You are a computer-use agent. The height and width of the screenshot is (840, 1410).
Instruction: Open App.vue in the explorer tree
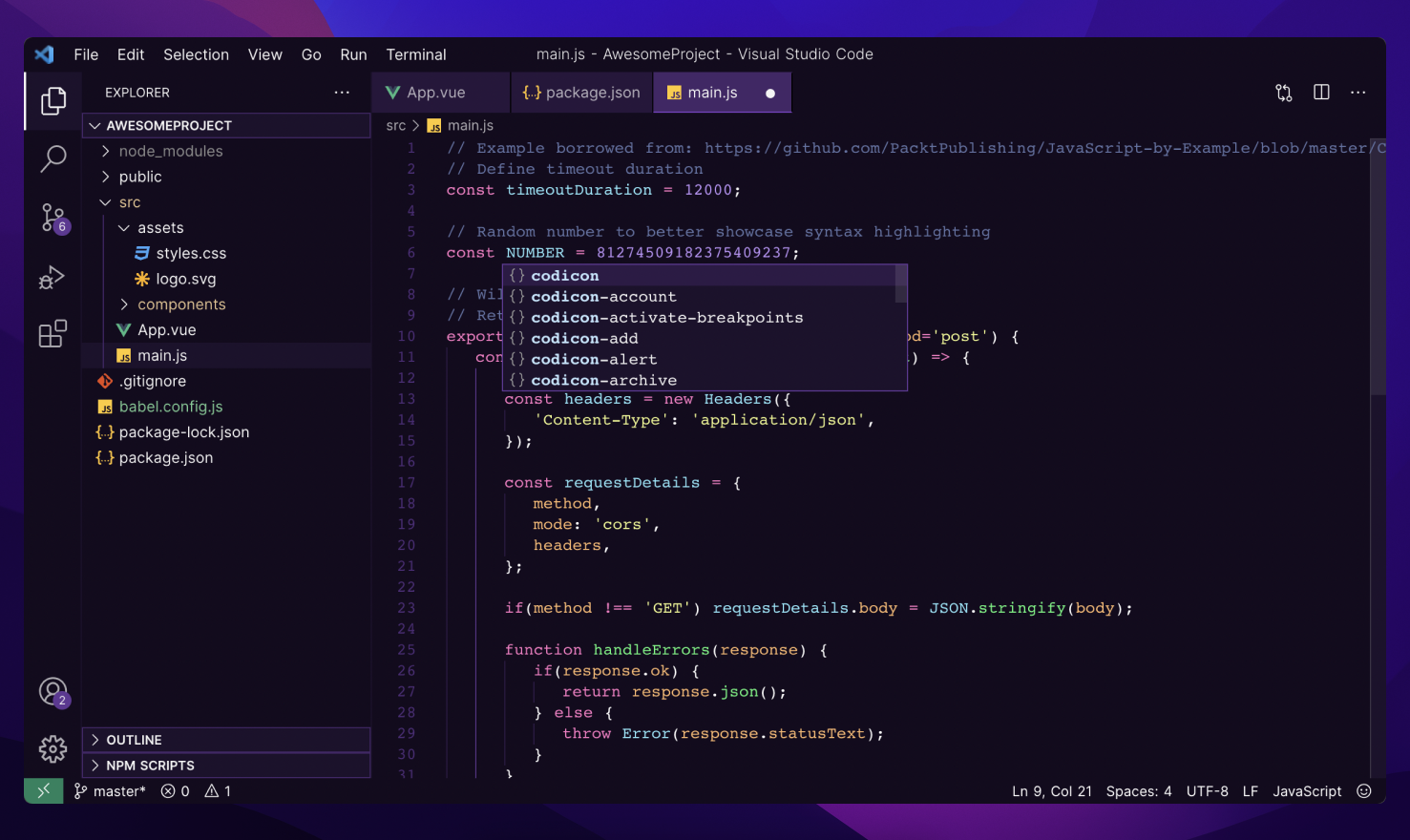pyautogui.click(x=167, y=329)
